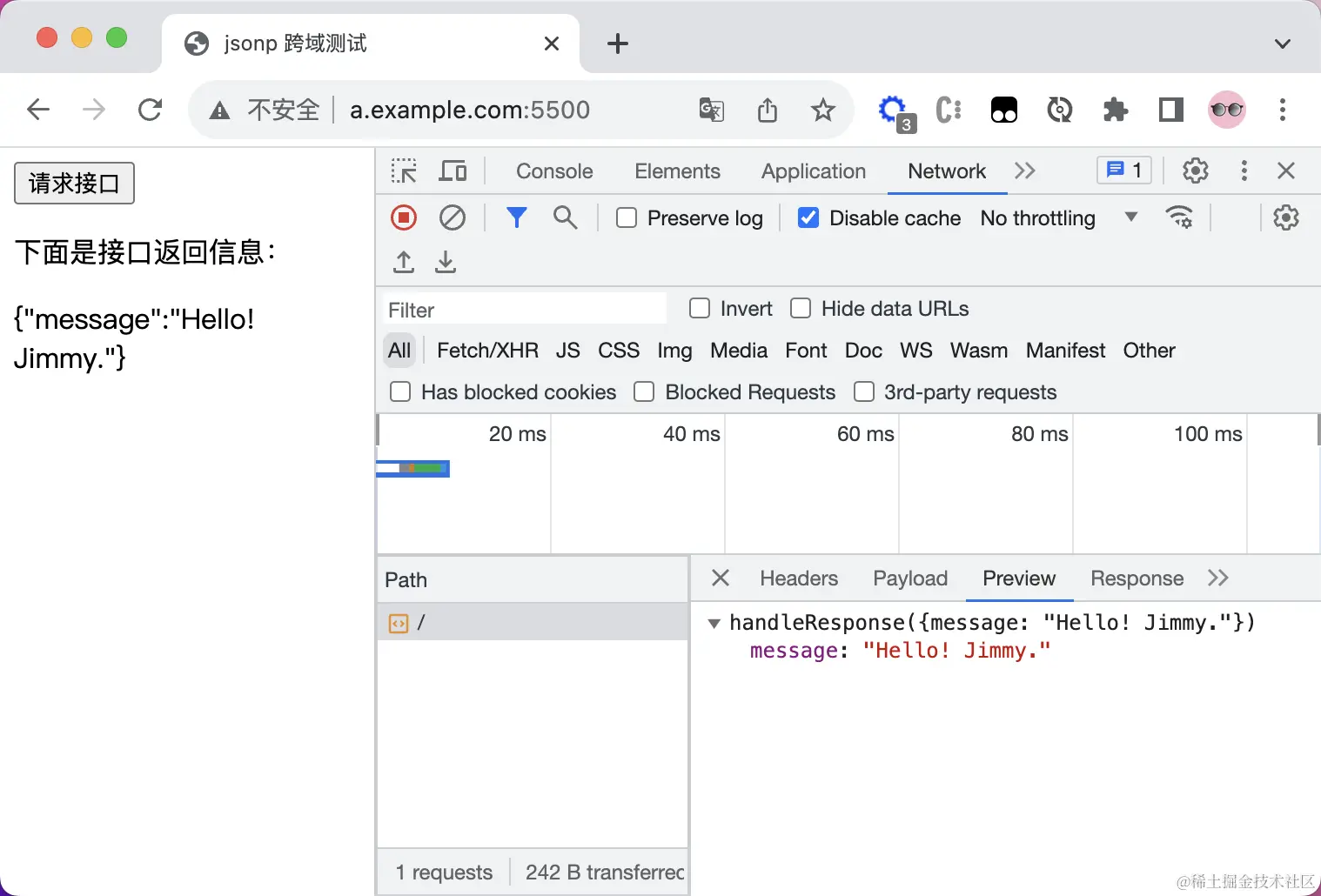This screenshot has width=1321, height=896.
Task: Toggle the browser side panel
Action: coord(1171,110)
